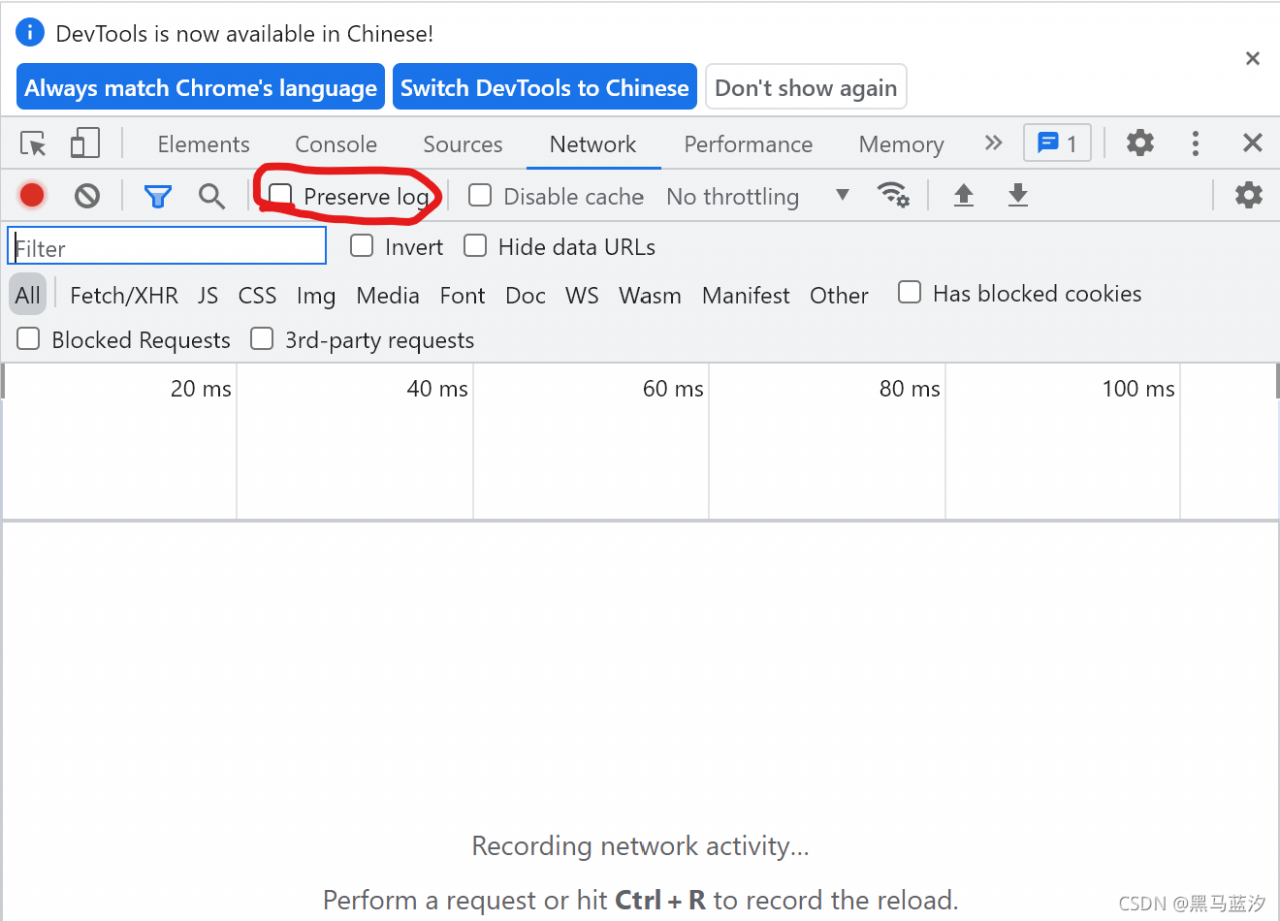Image resolution: width=1280 pixels, height=921 pixels.
Task: Open the issues counter badge showing 1
Action: (1057, 143)
